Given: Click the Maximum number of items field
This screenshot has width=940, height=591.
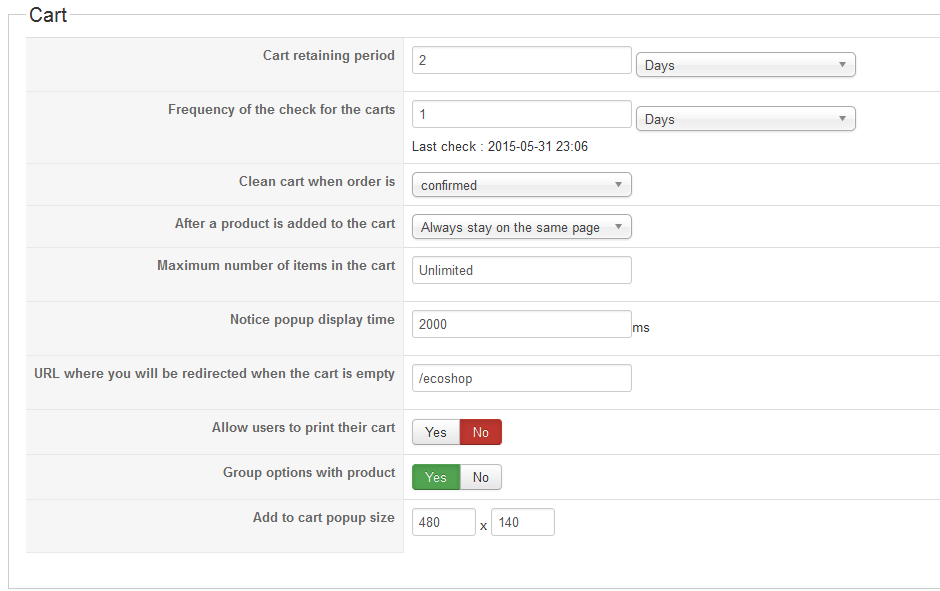Looking at the screenshot, I should (521, 270).
